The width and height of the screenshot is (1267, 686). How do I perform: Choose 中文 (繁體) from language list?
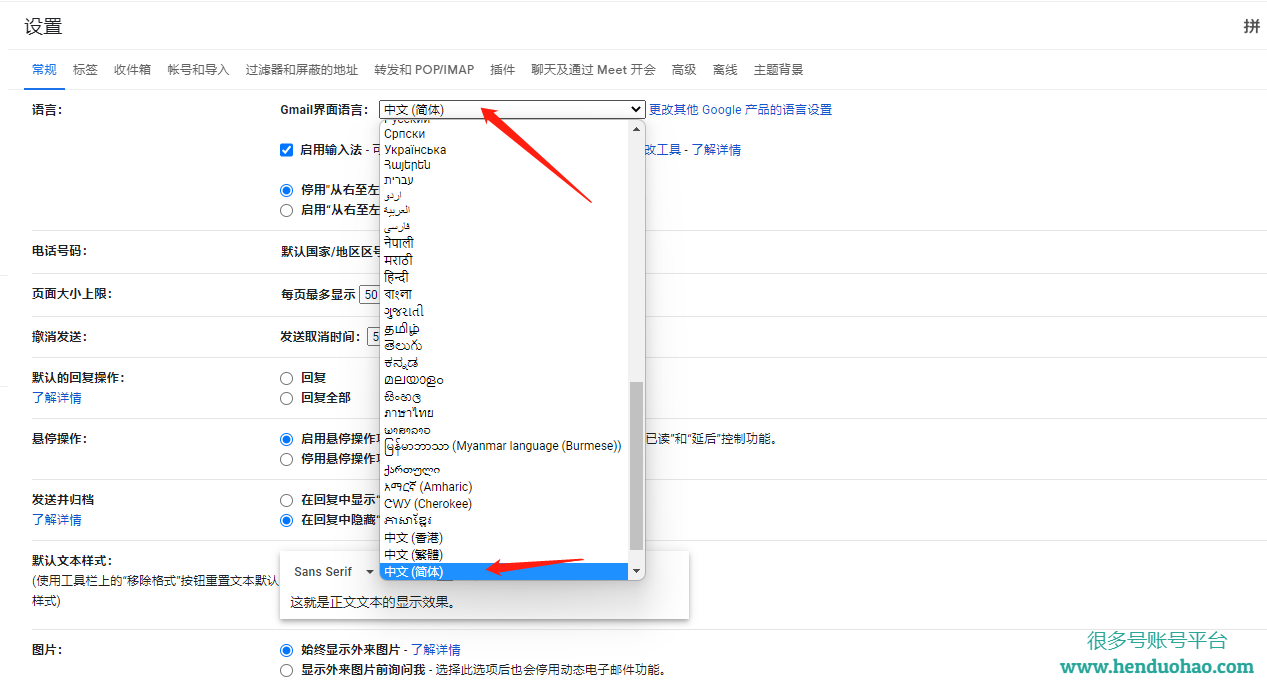tap(413, 555)
